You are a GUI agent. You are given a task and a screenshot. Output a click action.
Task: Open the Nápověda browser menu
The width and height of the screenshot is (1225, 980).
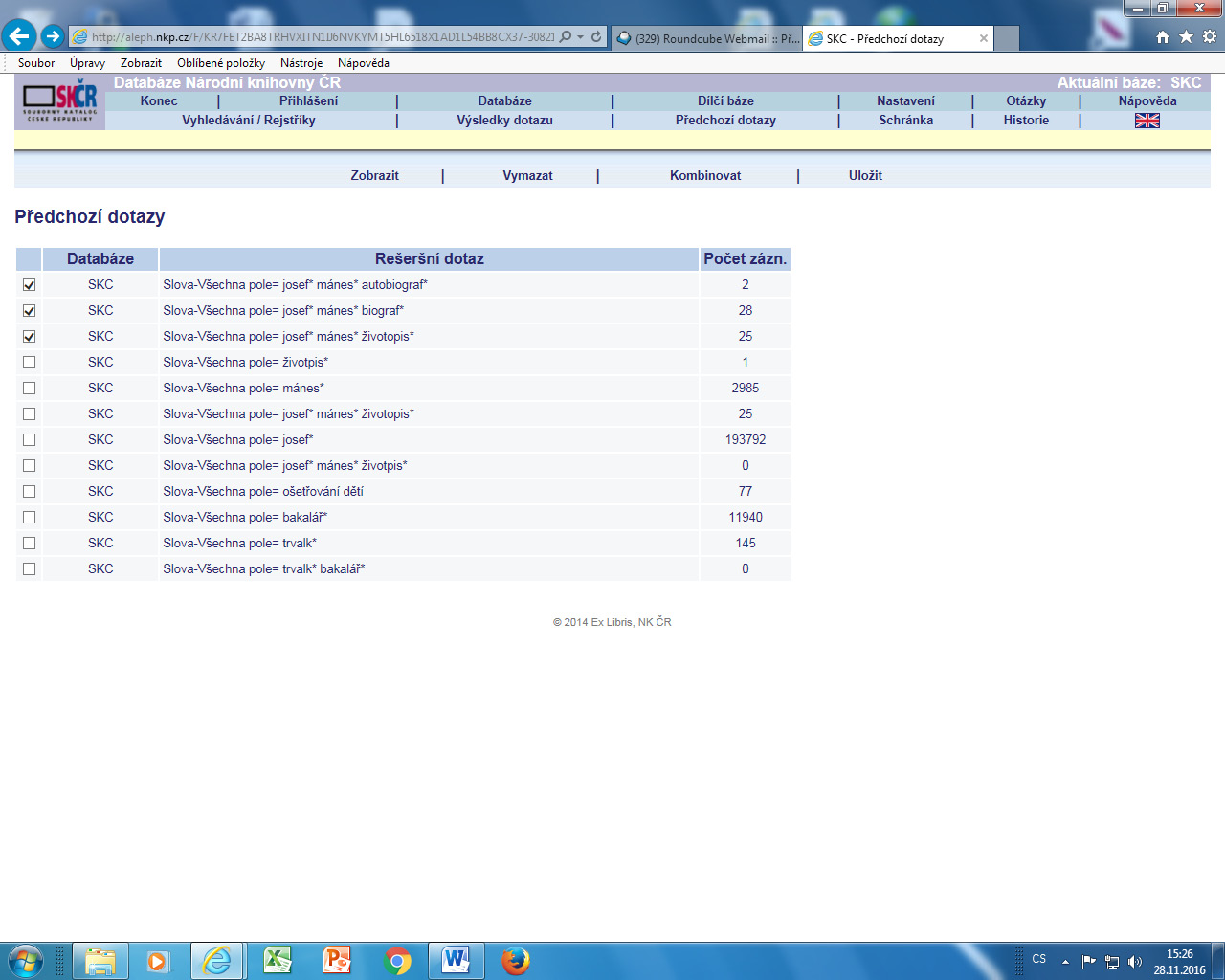(364, 63)
